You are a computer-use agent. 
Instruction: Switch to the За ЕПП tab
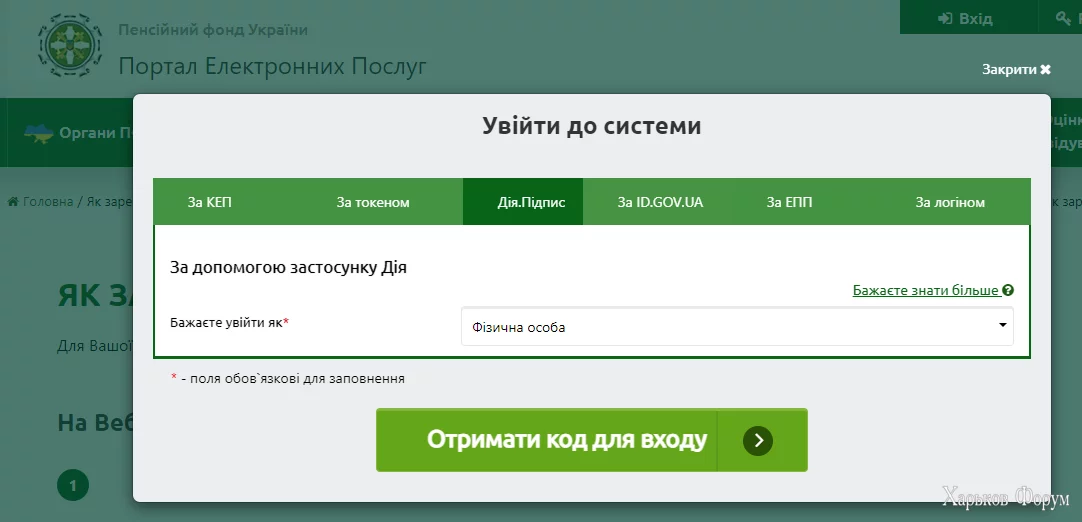[x=789, y=202]
